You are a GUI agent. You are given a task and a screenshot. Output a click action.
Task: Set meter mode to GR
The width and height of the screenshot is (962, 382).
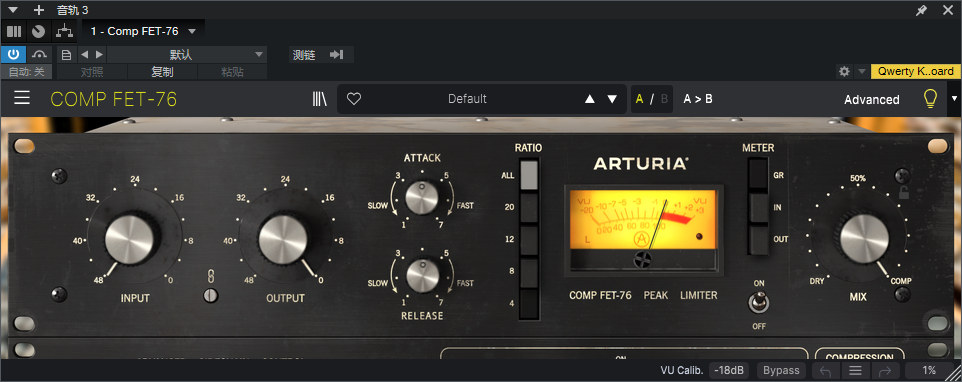[758, 175]
